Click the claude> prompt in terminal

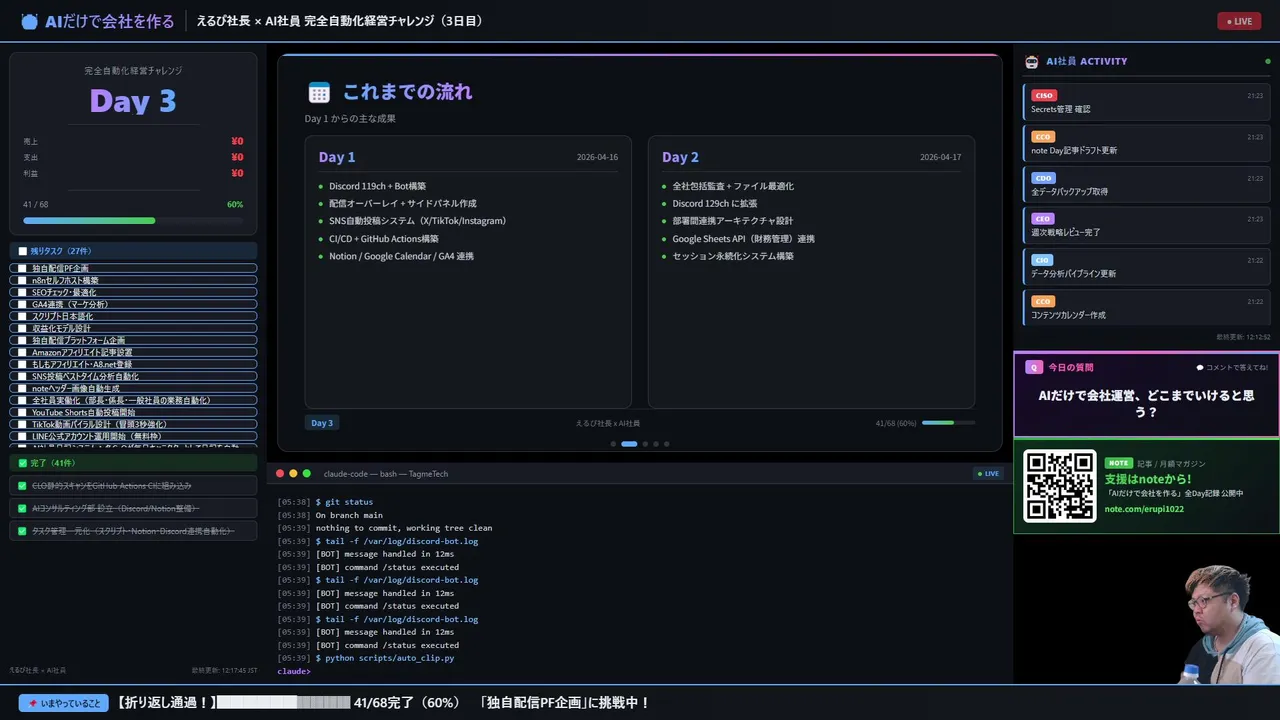294,671
